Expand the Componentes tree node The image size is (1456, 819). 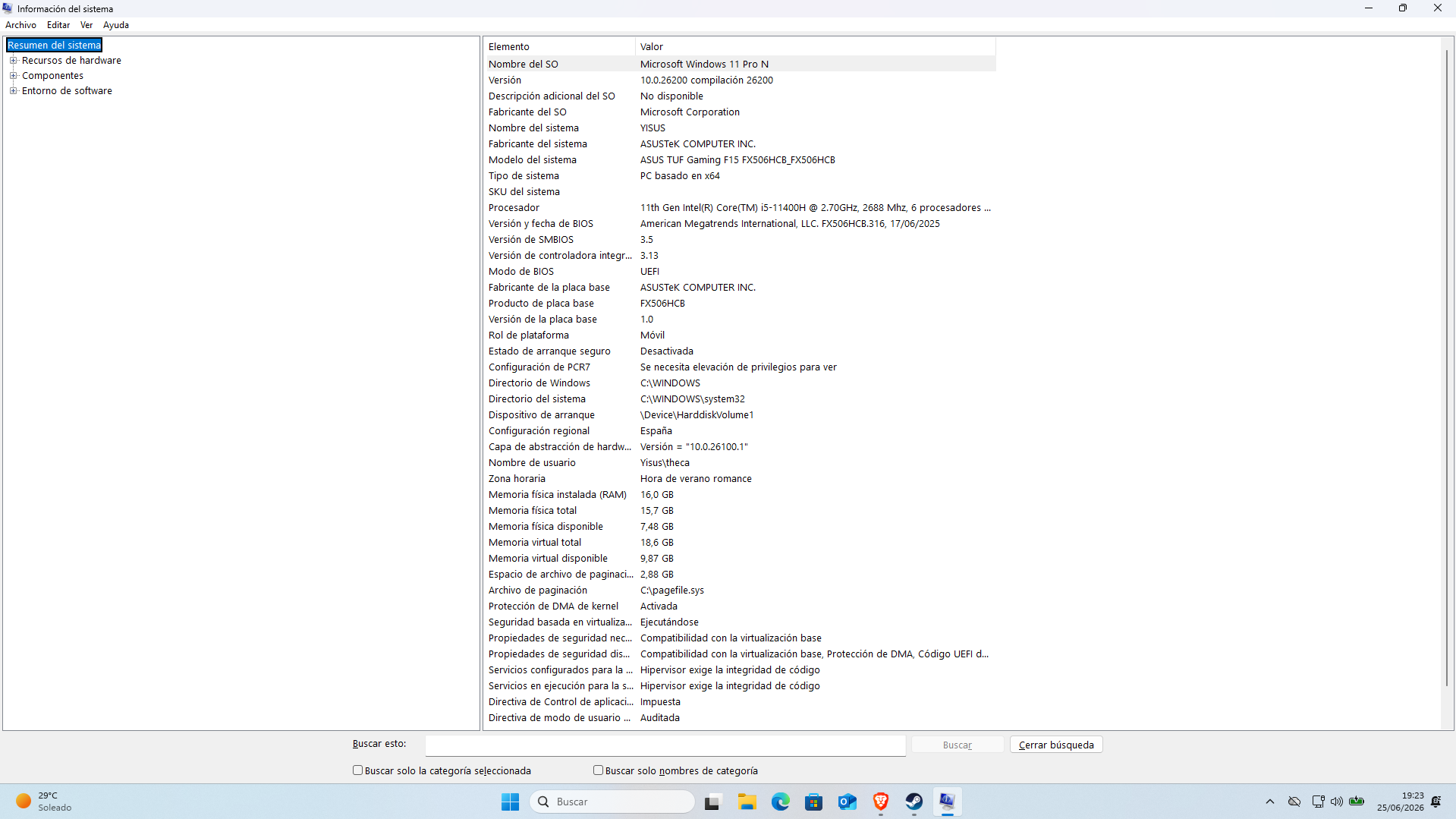13,76
